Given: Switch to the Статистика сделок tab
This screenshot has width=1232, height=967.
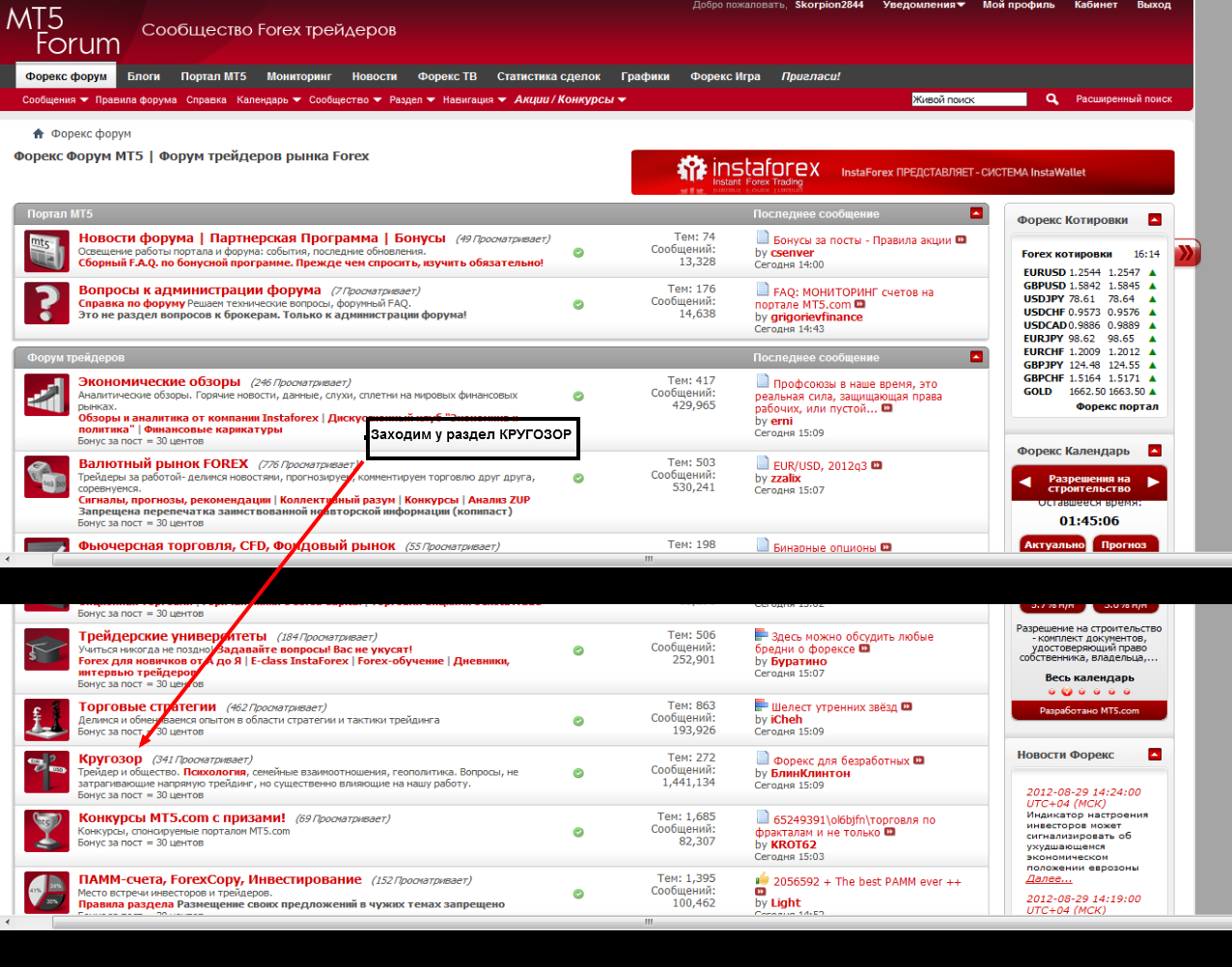Looking at the screenshot, I should point(548,76).
